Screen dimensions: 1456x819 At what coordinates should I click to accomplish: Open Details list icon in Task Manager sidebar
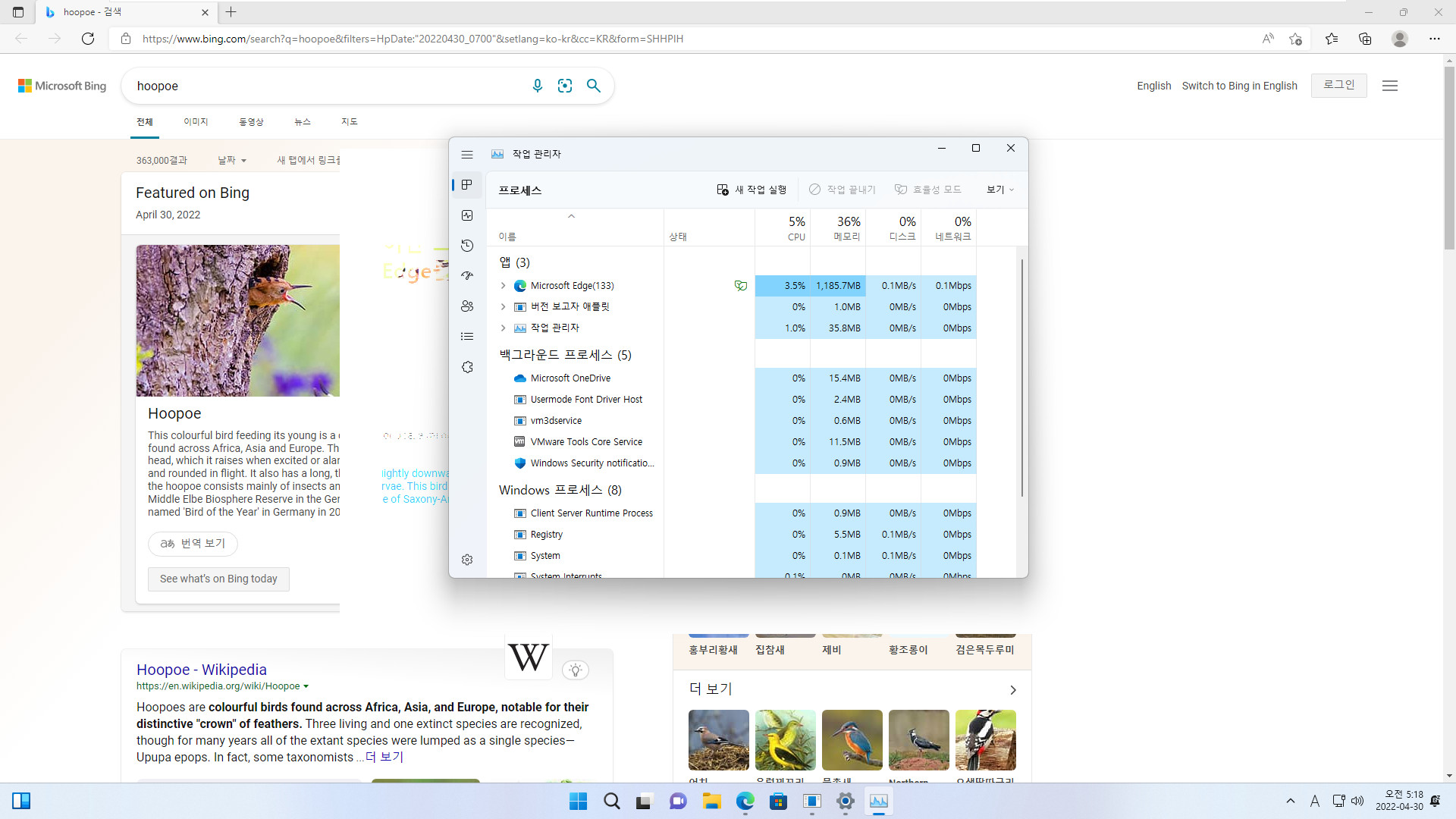pyautogui.click(x=467, y=337)
